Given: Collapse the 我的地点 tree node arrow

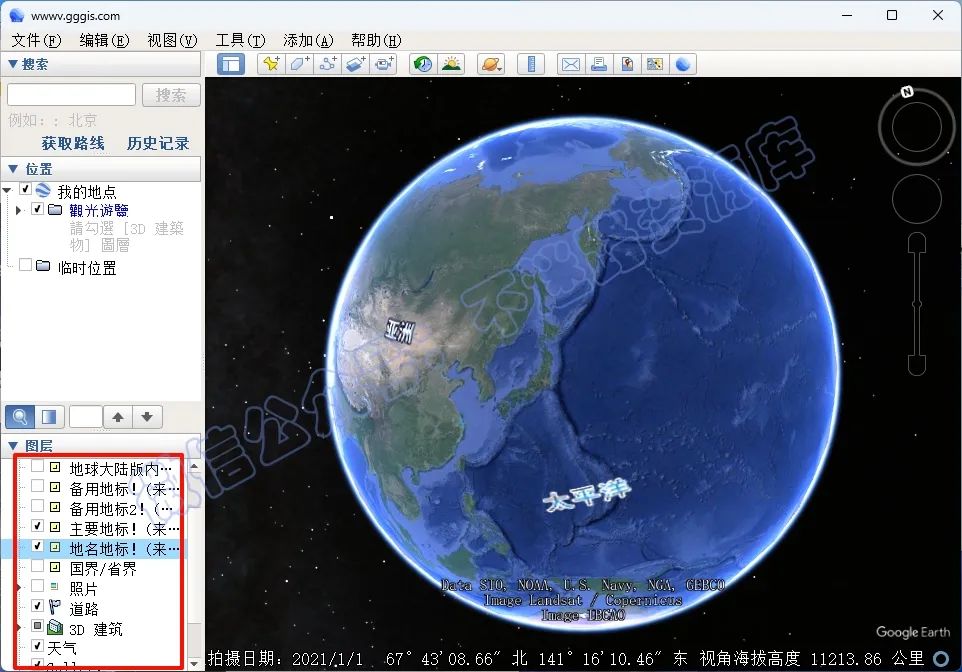Looking at the screenshot, I should point(7,190).
